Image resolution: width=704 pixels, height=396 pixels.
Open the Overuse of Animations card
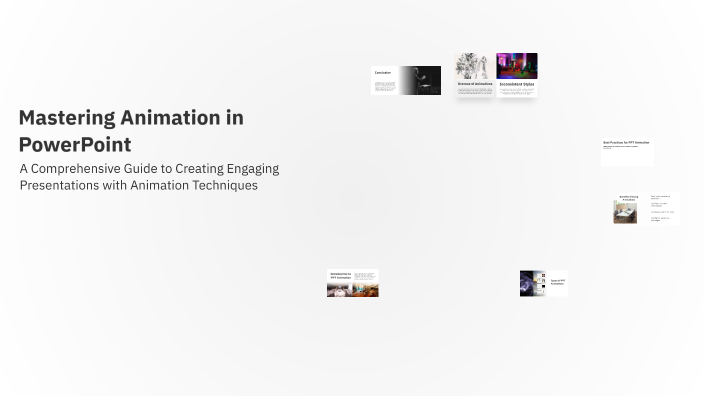pyautogui.click(x=475, y=75)
